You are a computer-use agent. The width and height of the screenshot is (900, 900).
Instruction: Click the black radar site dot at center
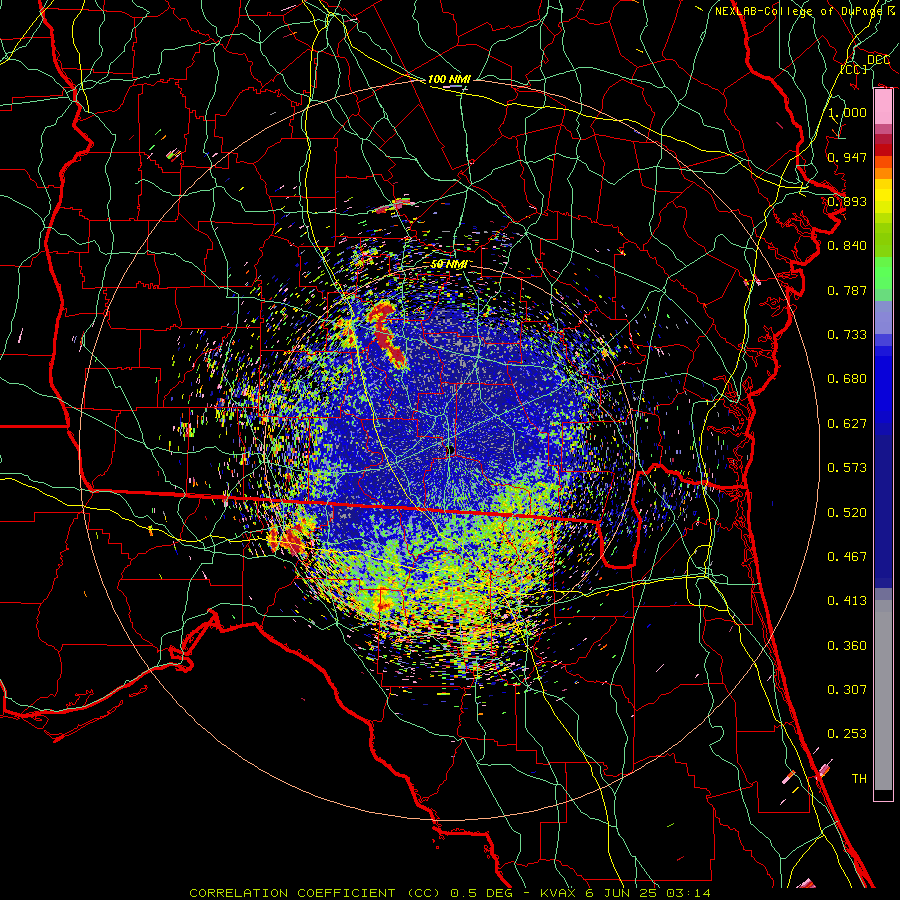[451, 451]
